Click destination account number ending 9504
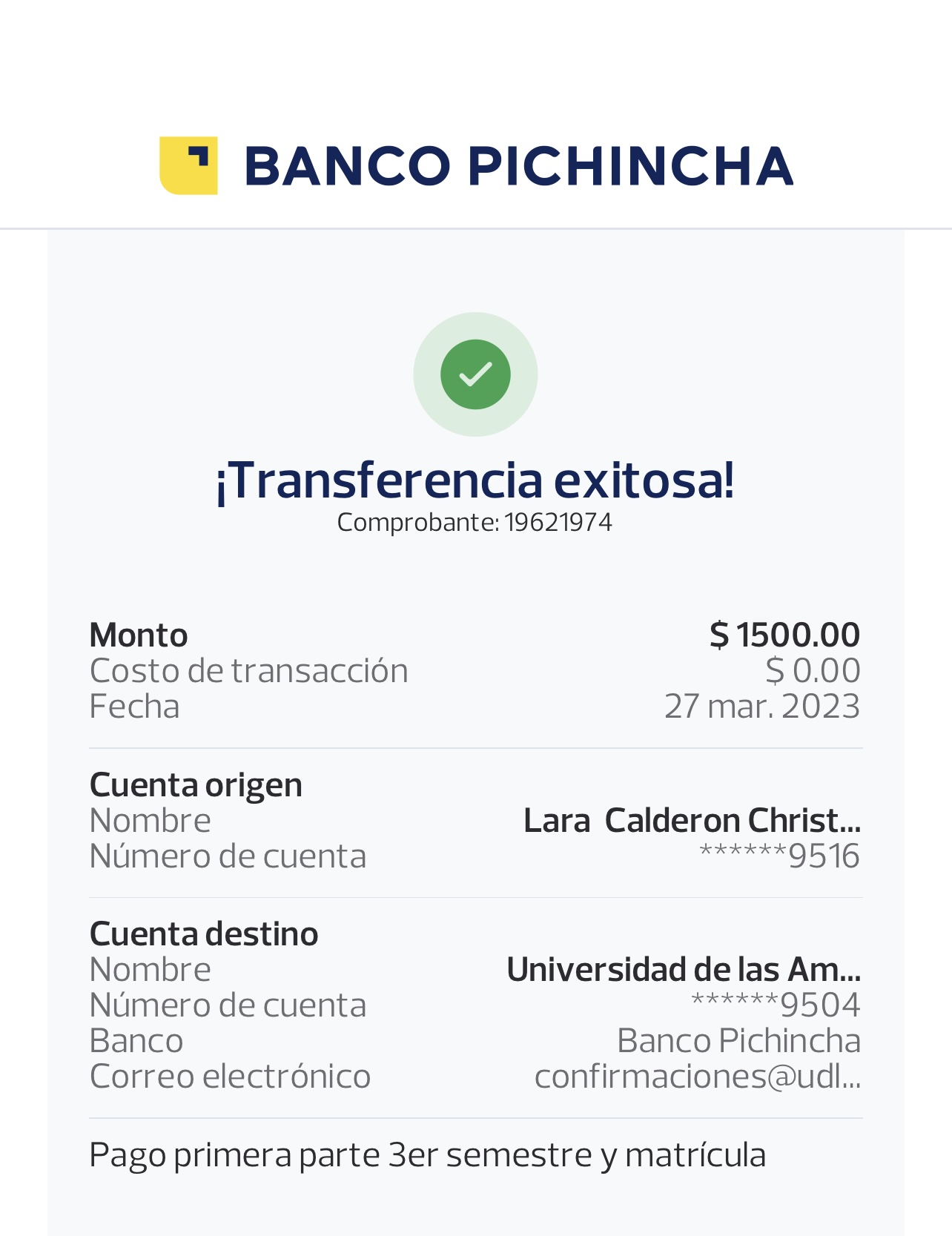Viewport: 952px width, 1236px height. (x=776, y=1005)
